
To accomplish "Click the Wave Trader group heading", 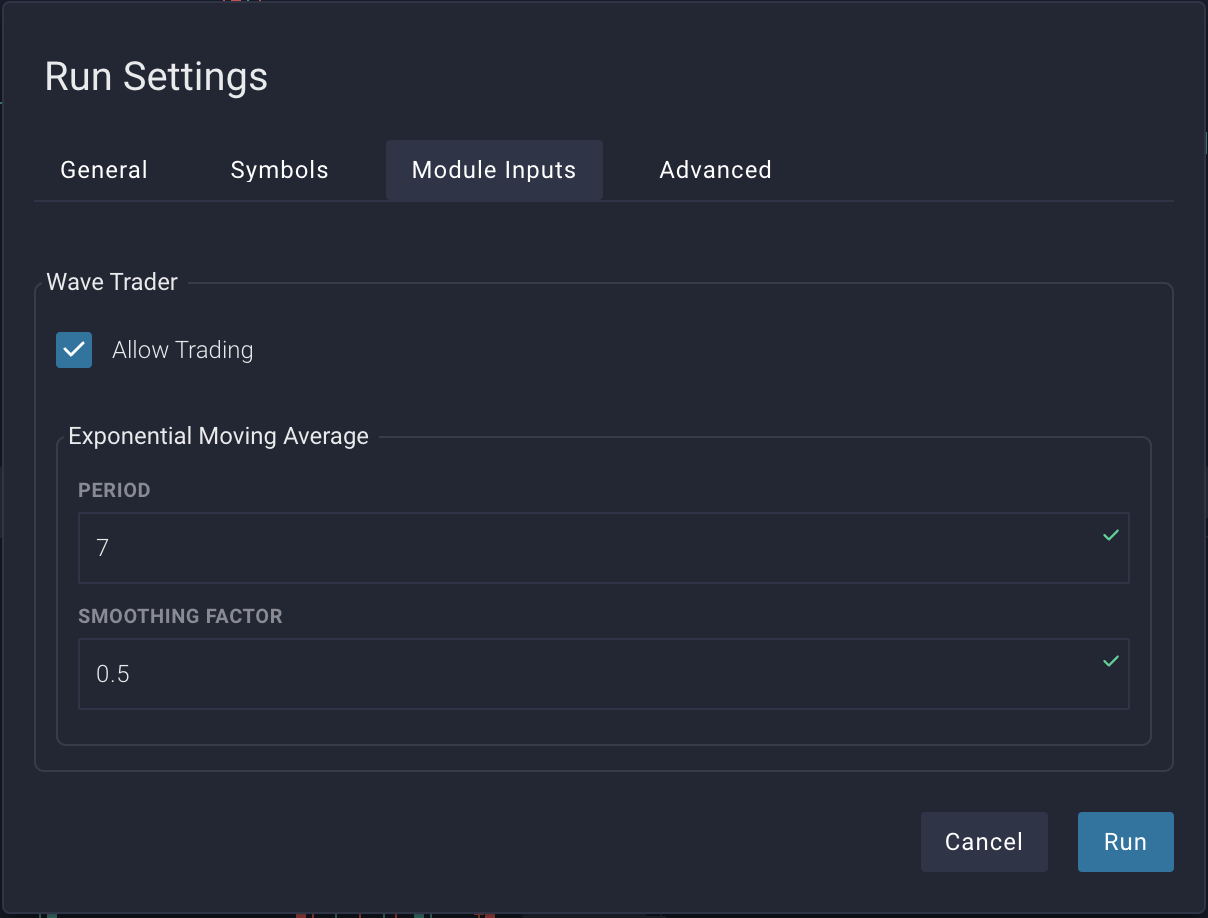I will [x=112, y=282].
